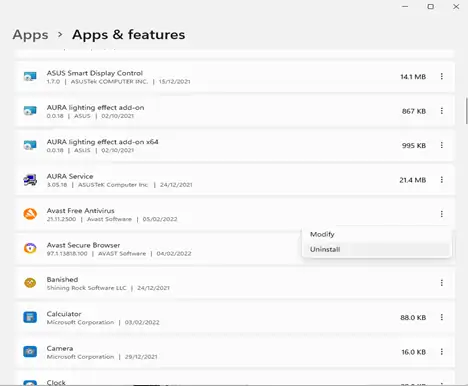Open more options for AURA lighting effect add-on 867 KB
This screenshot has width=468, height=386.
442,111
